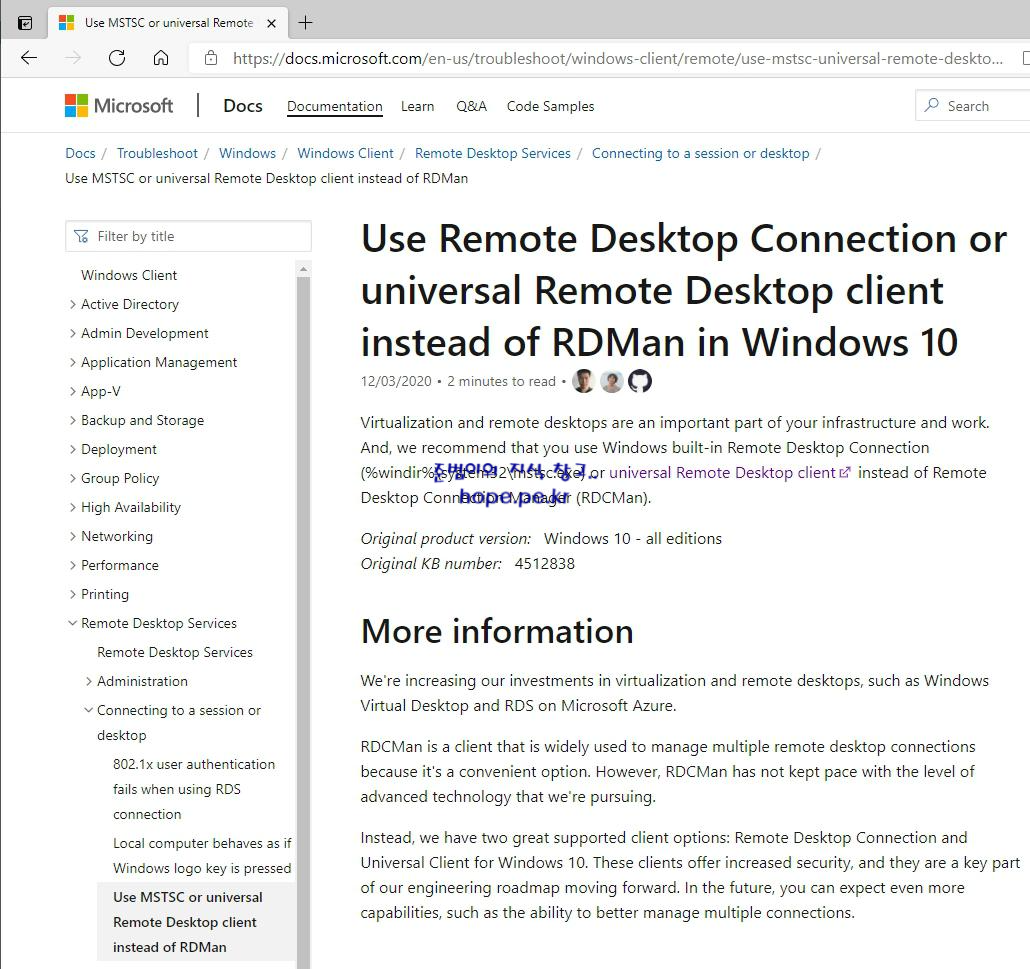This screenshot has height=969, width=1030.
Task: Click the 'Networking' tree label
Action: coord(117,536)
